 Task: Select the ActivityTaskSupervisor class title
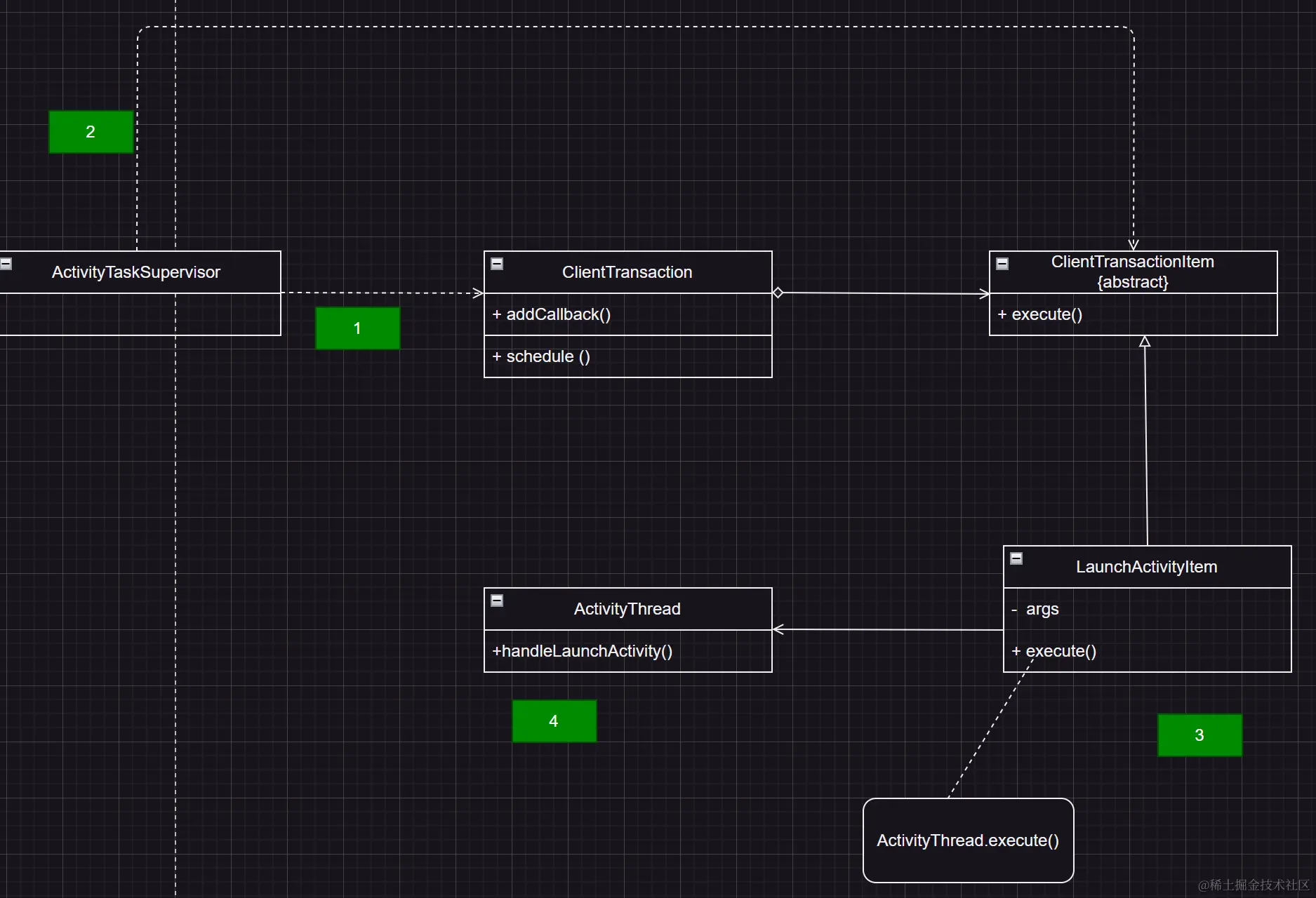[x=136, y=272]
